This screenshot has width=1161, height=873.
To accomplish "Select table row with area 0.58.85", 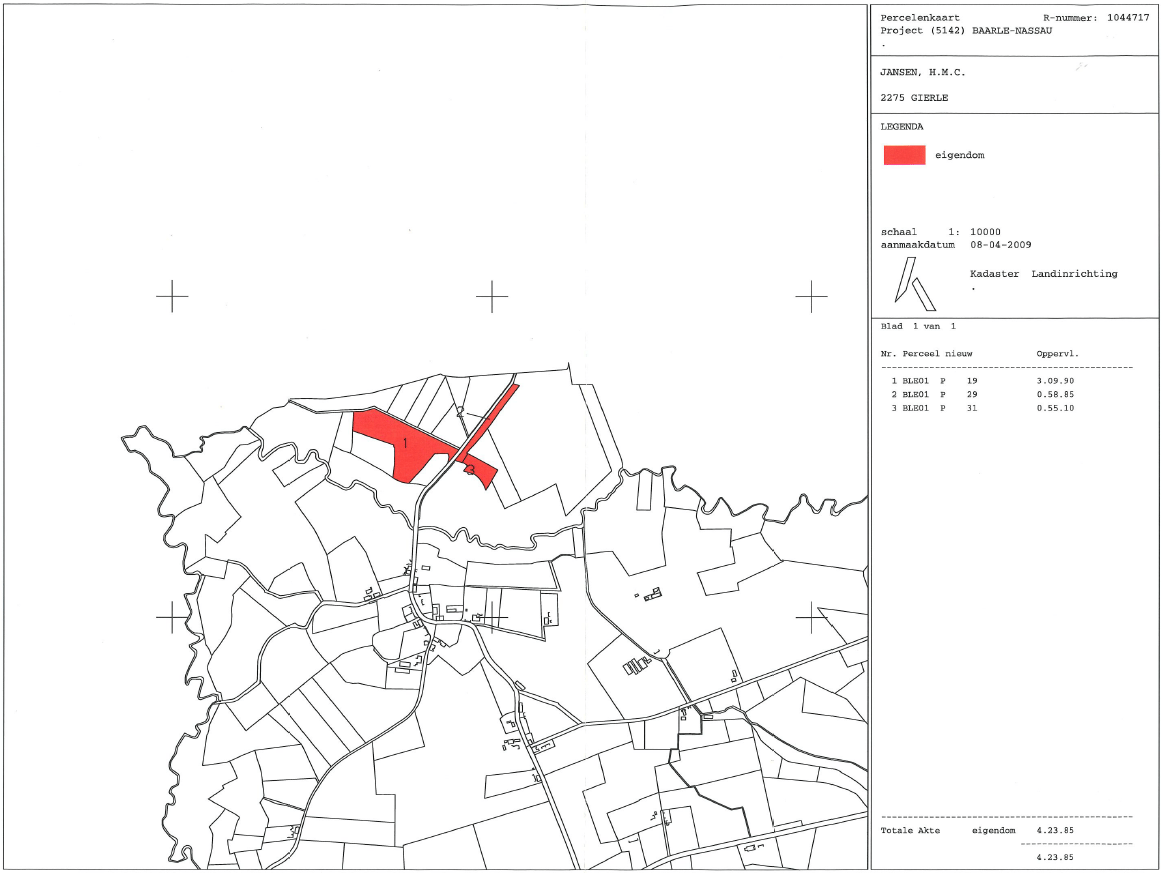I will click(x=983, y=395).
